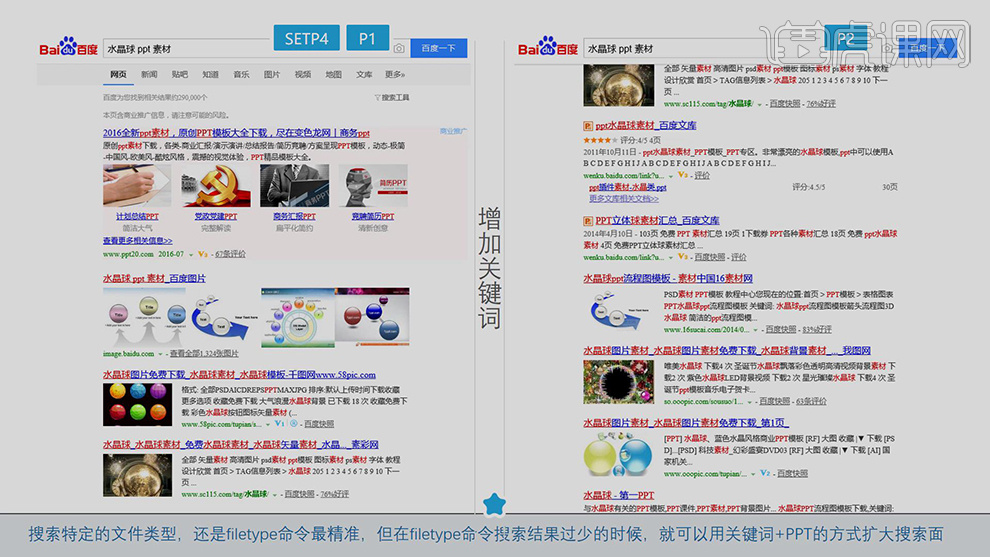The height and width of the screenshot is (557, 990).
Task: Switch to the 图片 tab
Action: pos(272,75)
